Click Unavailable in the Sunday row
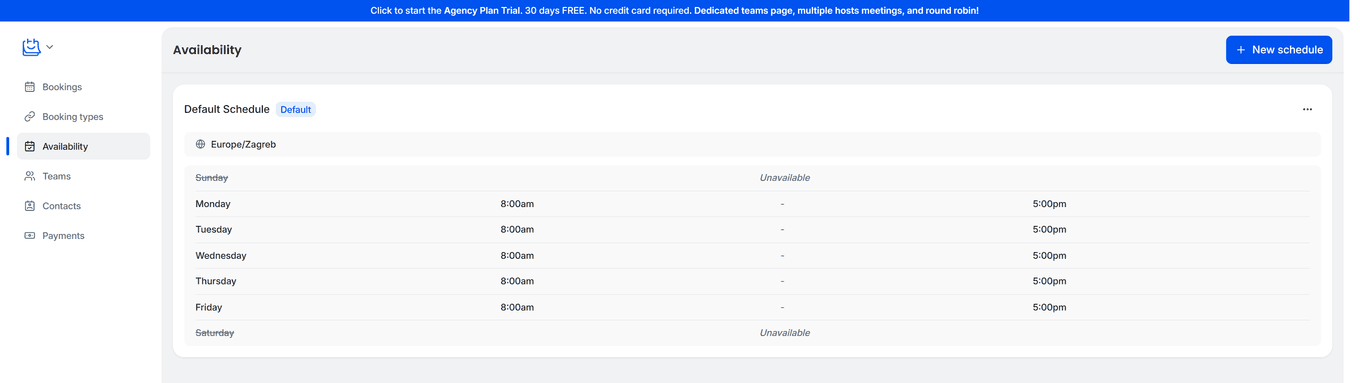The height and width of the screenshot is (383, 1360). click(x=785, y=178)
